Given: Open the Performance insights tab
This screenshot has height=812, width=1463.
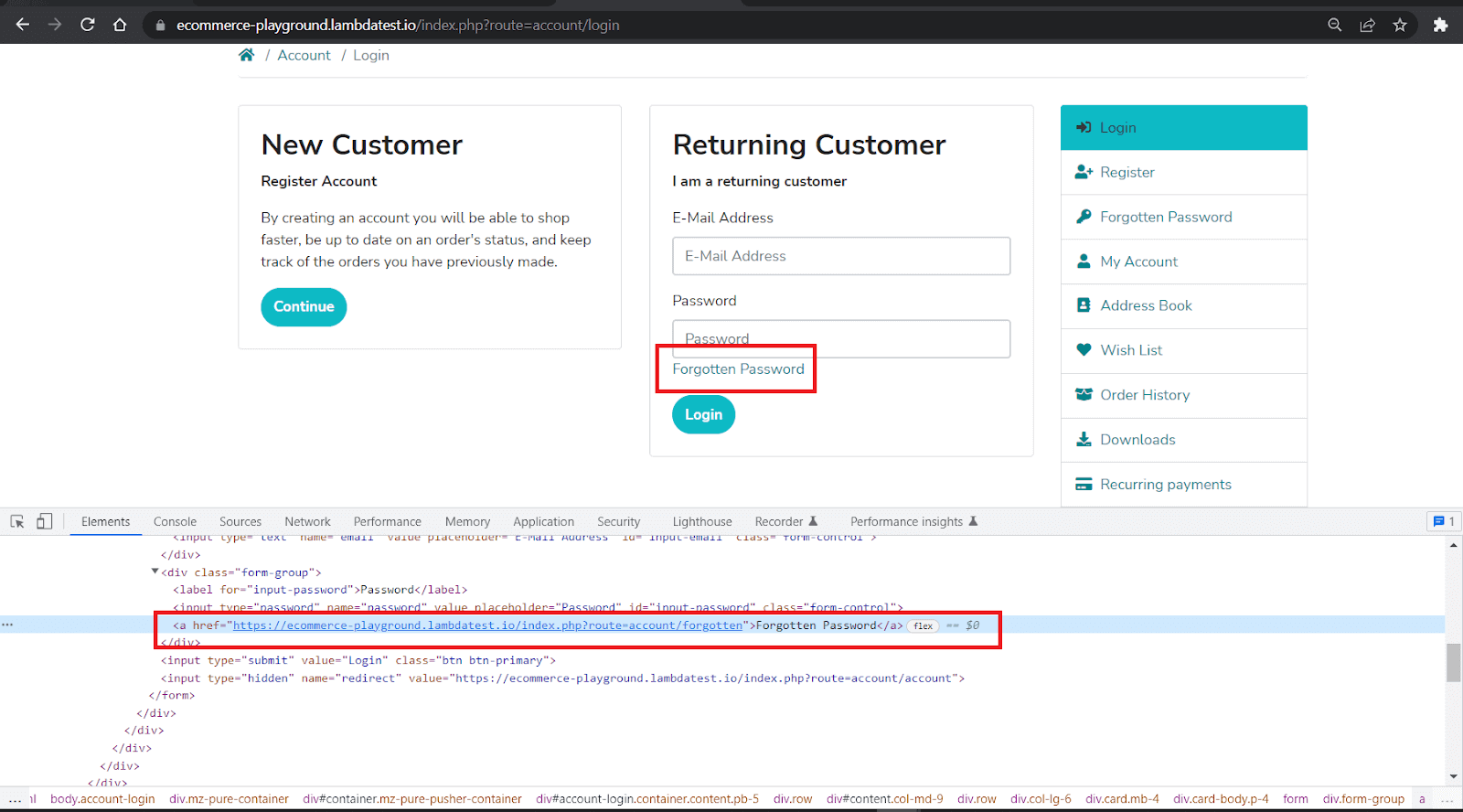Looking at the screenshot, I should pos(913,521).
